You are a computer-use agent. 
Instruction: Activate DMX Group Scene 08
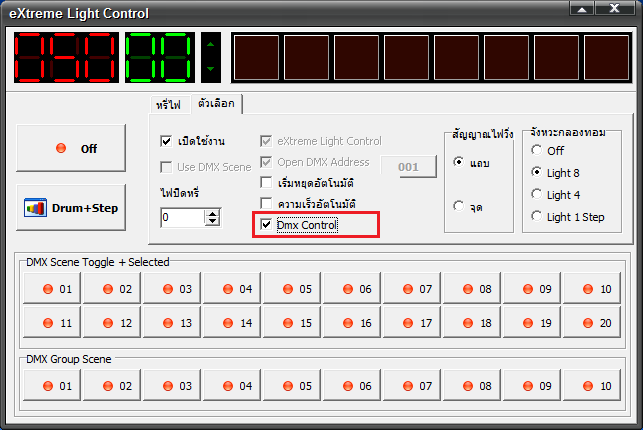472,385
